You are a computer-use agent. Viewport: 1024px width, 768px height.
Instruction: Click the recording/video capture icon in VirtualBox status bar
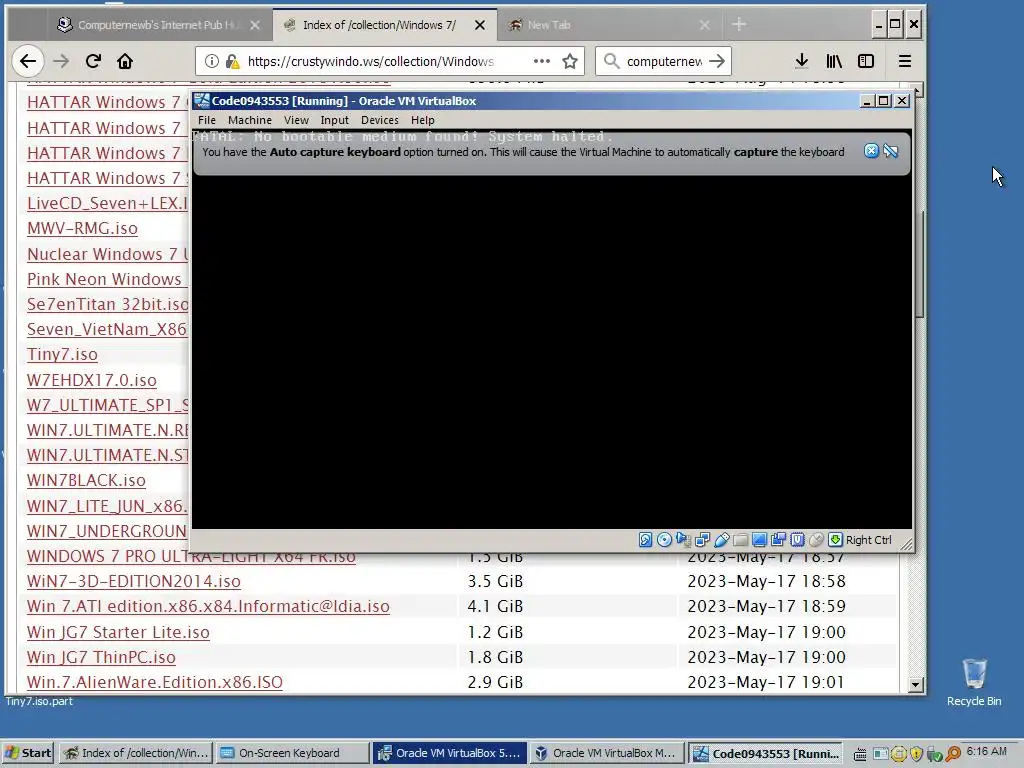778,539
